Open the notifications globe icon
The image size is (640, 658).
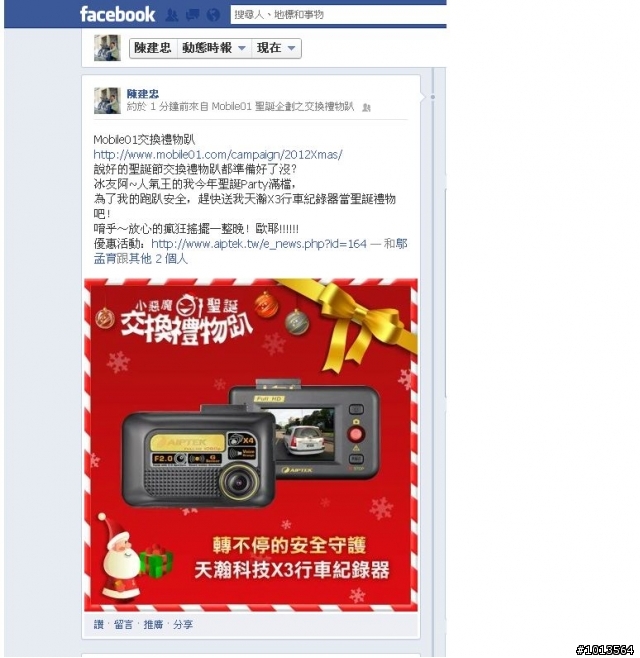(214, 15)
